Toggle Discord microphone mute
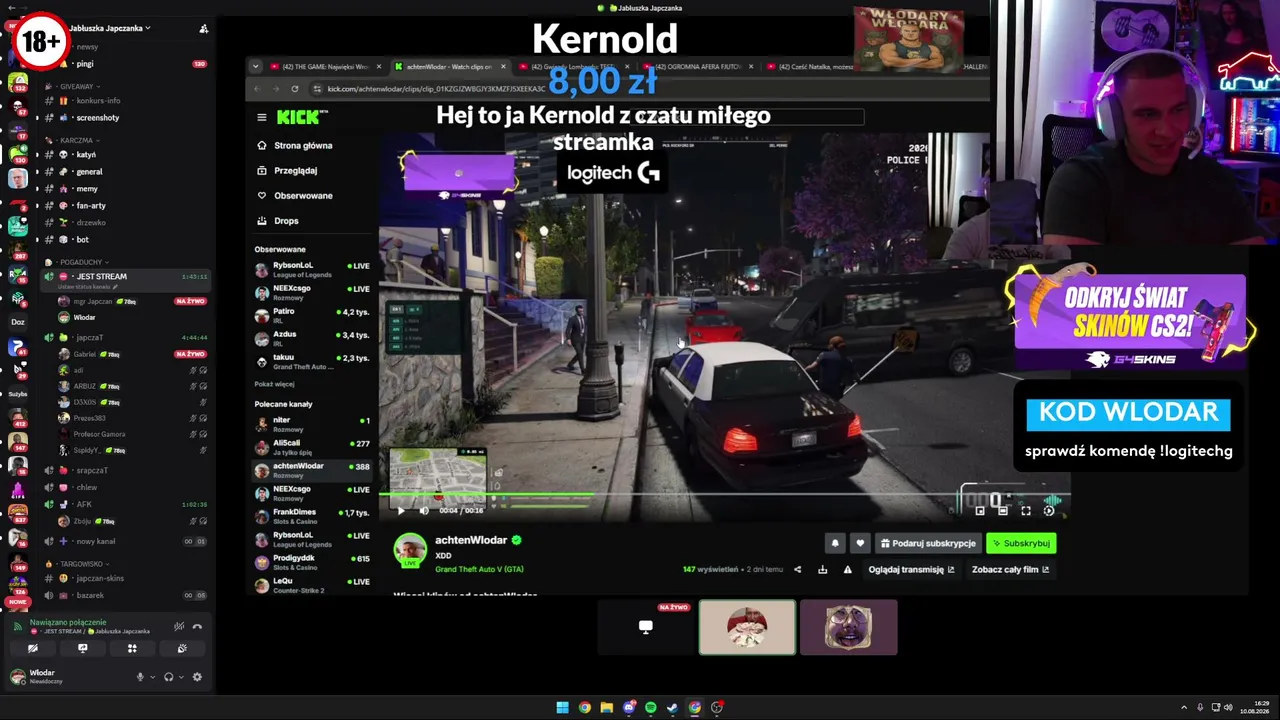 coord(140,677)
